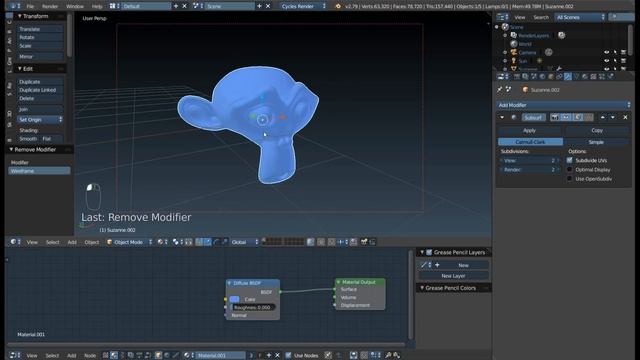Collapse the Subsurf modifier panel

click(x=502, y=117)
